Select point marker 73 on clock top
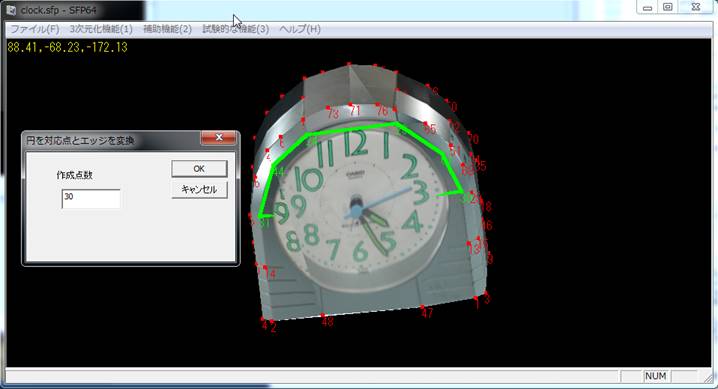 point(333,113)
